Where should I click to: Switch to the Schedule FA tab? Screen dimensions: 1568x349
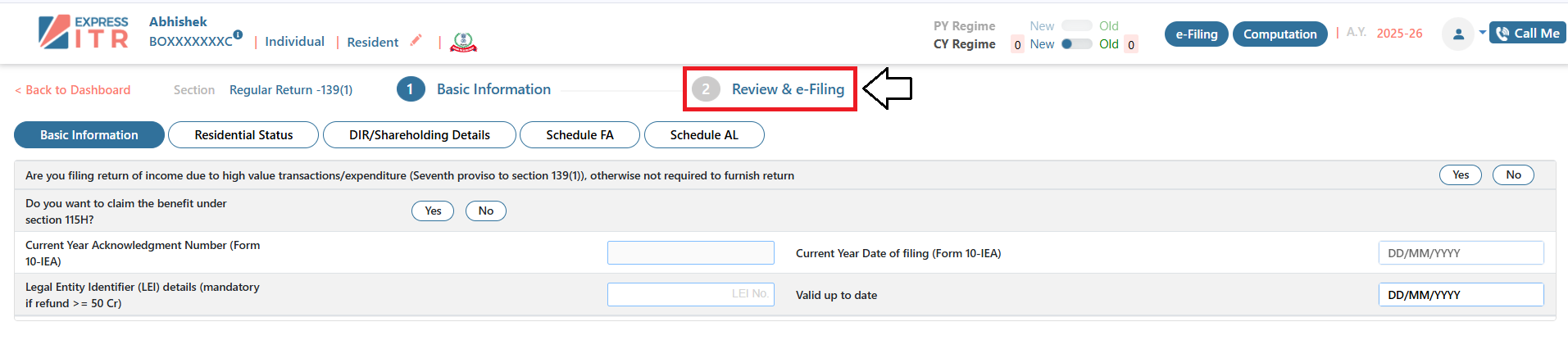tap(579, 135)
